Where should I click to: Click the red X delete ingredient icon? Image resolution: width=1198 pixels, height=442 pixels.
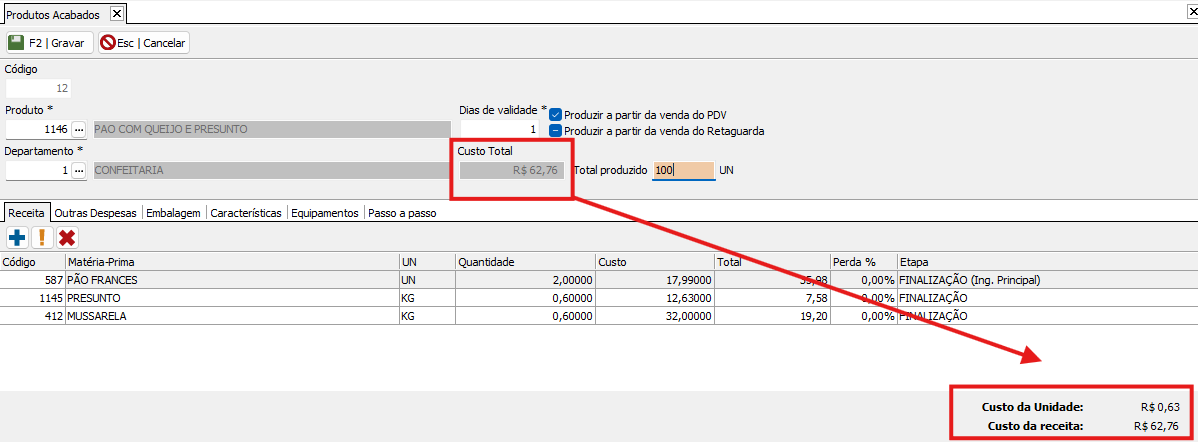pyautogui.click(x=67, y=237)
